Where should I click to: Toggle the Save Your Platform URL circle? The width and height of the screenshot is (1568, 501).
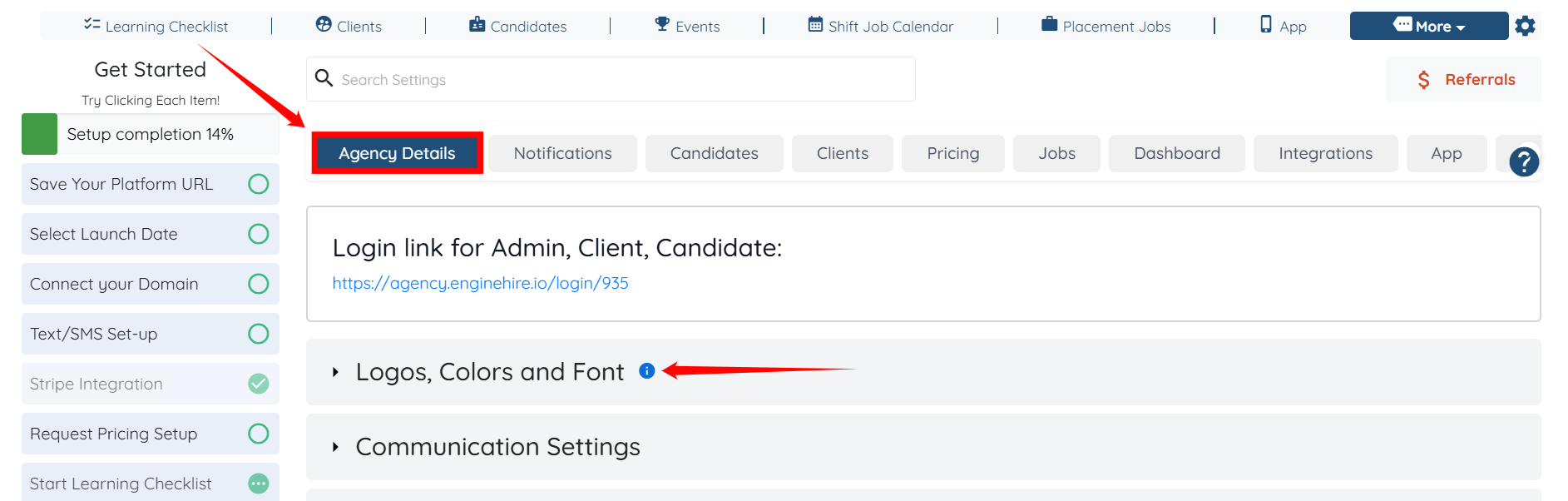click(x=259, y=184)
